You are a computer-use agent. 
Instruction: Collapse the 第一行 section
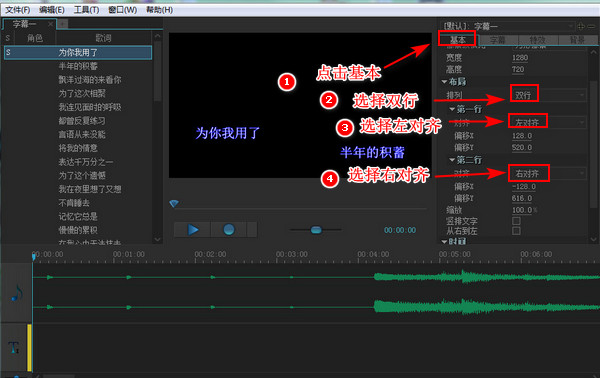pos(452,109)
